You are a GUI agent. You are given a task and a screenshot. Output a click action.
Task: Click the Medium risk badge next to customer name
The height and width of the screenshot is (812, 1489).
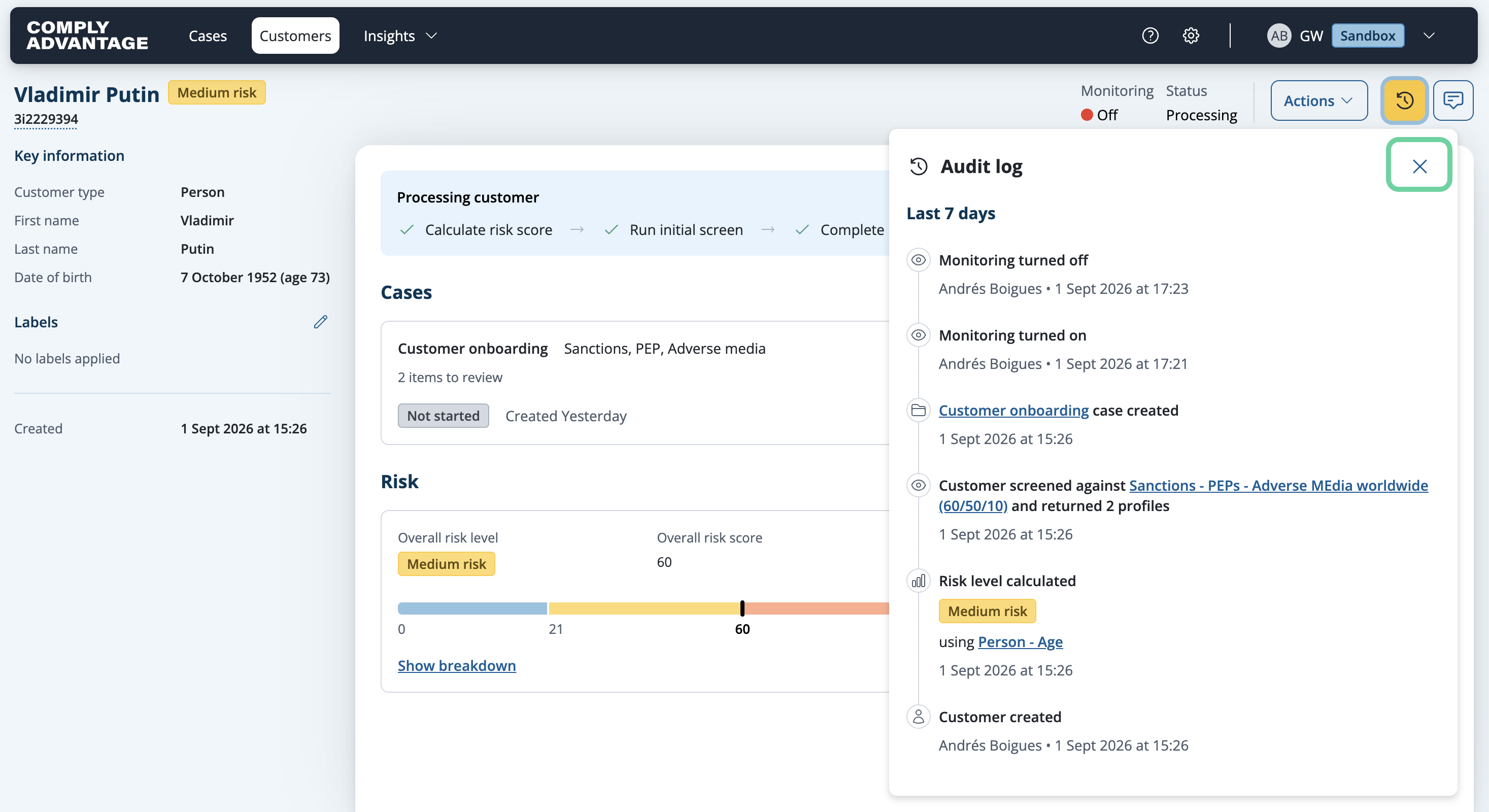click(x=216, y=92)
